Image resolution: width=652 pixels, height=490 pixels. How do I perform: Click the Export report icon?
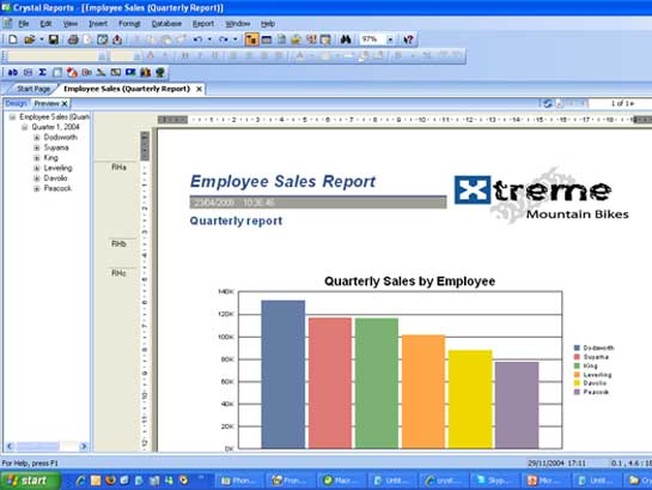117,40
